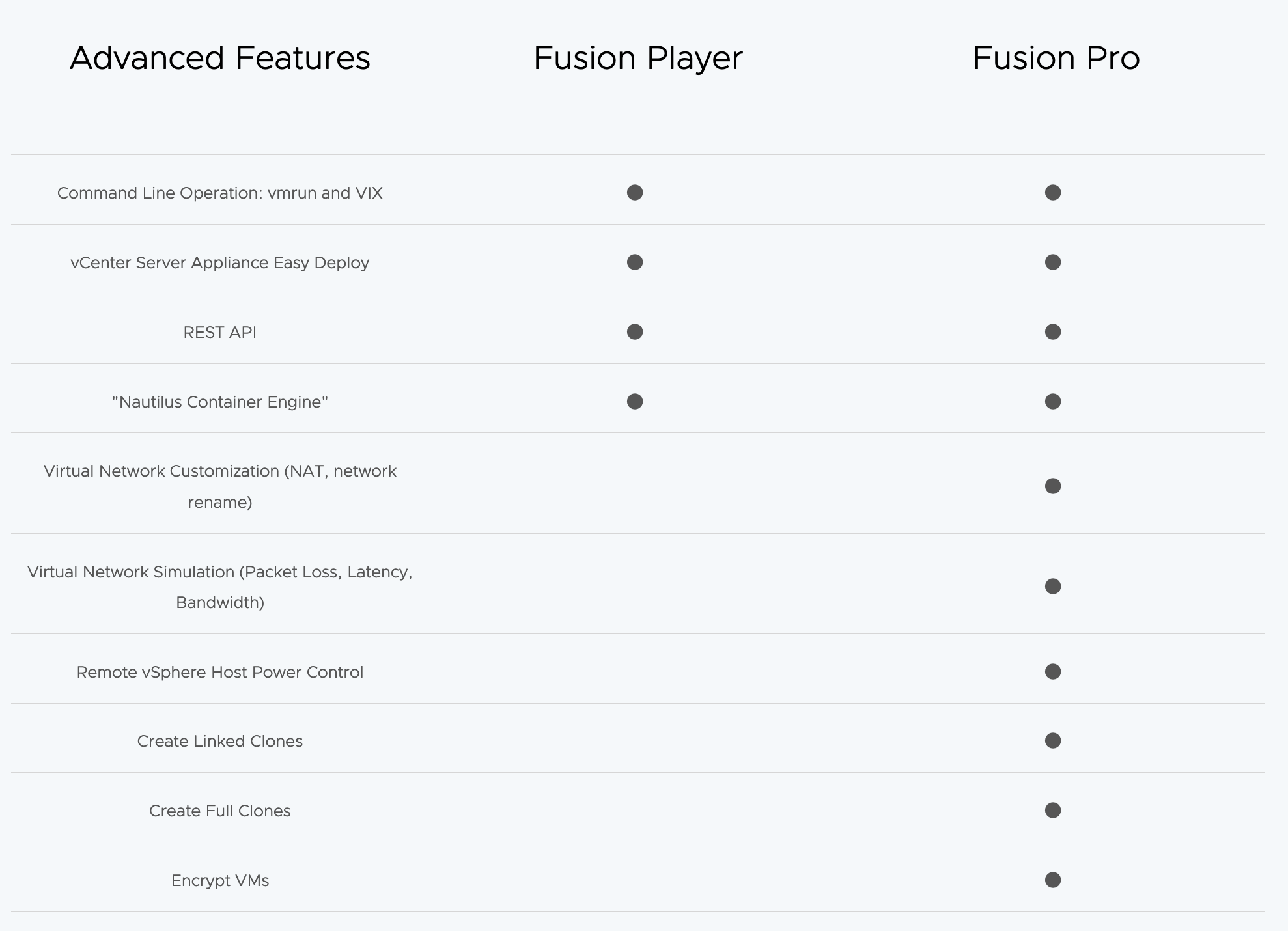The image size is (1288, 931).
Task: Click the Advanced Features heading
Action: point(220,58)
